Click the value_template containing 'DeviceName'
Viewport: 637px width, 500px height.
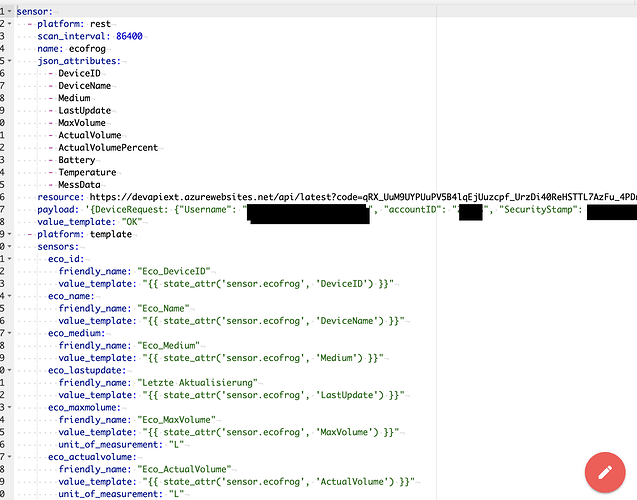(232, 321)
